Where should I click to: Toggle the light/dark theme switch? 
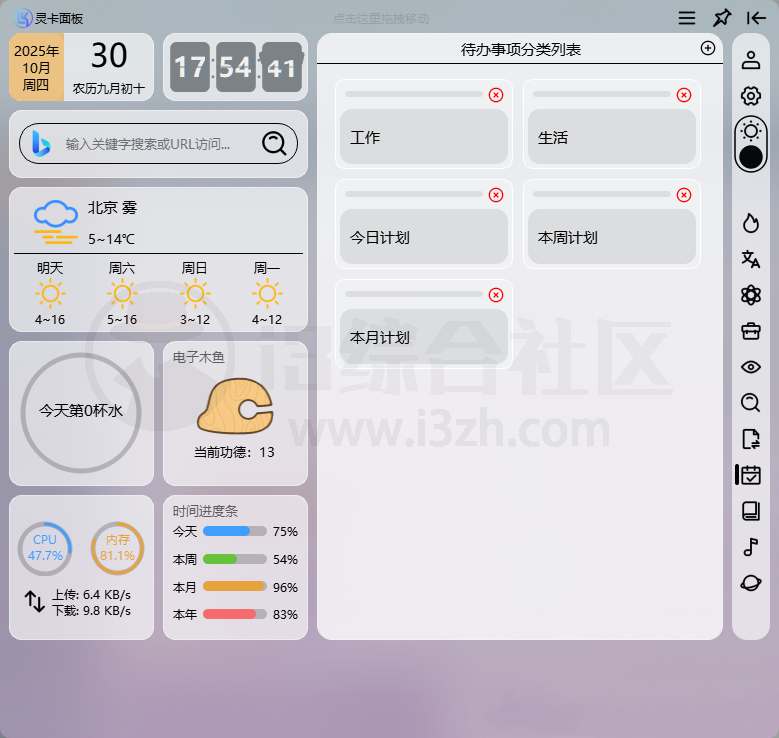pyautogui.click(x=751, y=145)
